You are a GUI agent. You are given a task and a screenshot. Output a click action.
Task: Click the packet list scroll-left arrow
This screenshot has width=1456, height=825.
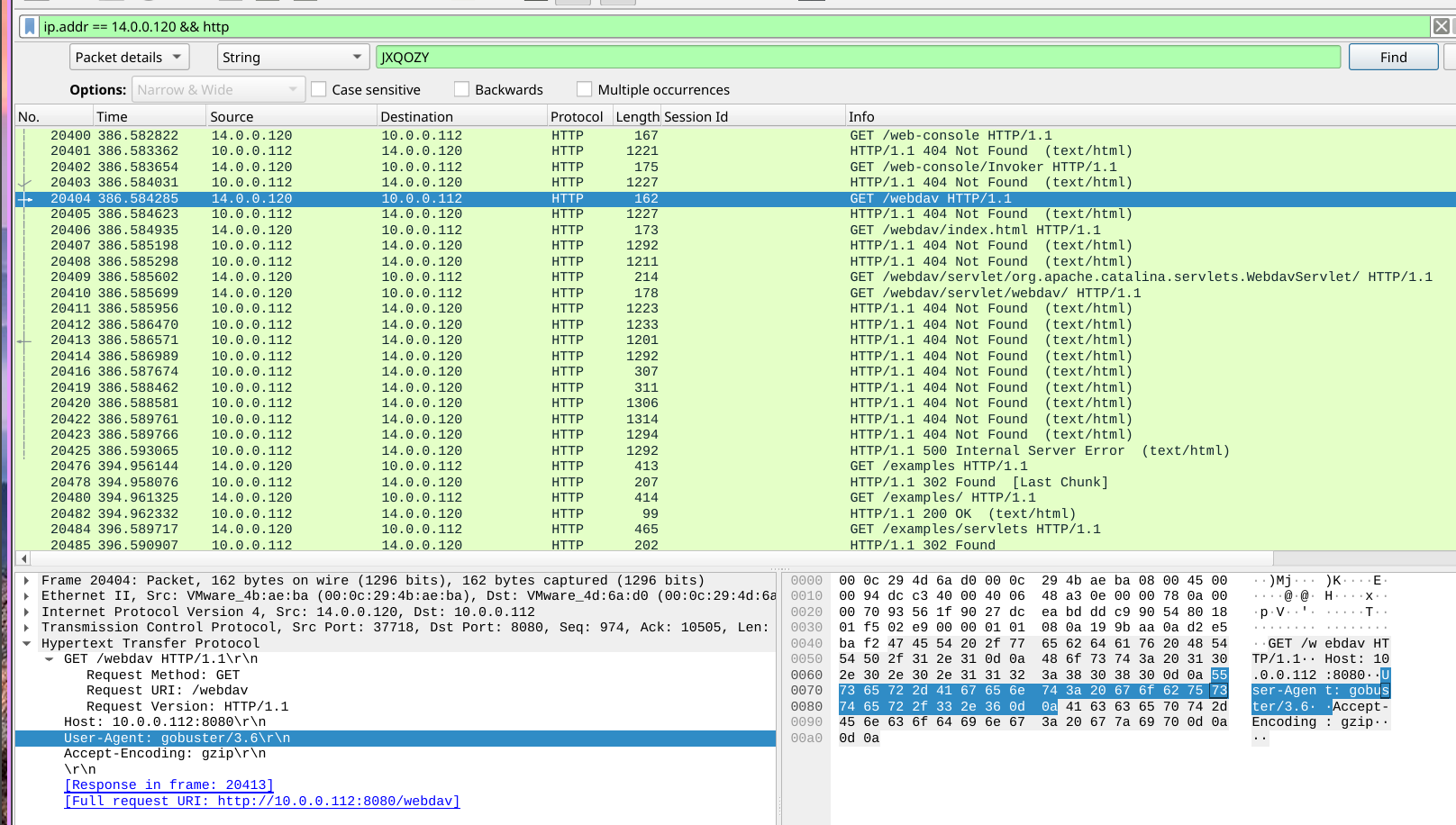24,559
